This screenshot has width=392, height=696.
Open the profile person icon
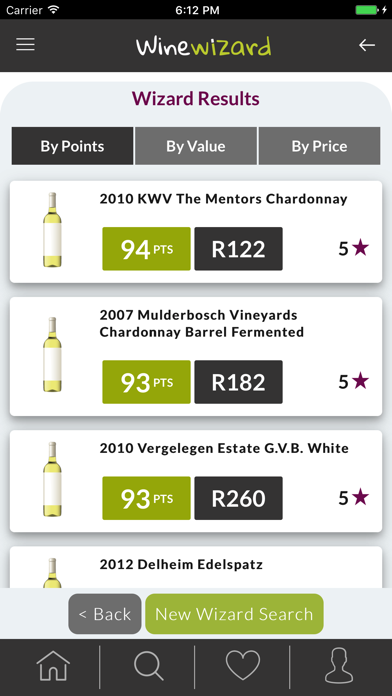339,666
